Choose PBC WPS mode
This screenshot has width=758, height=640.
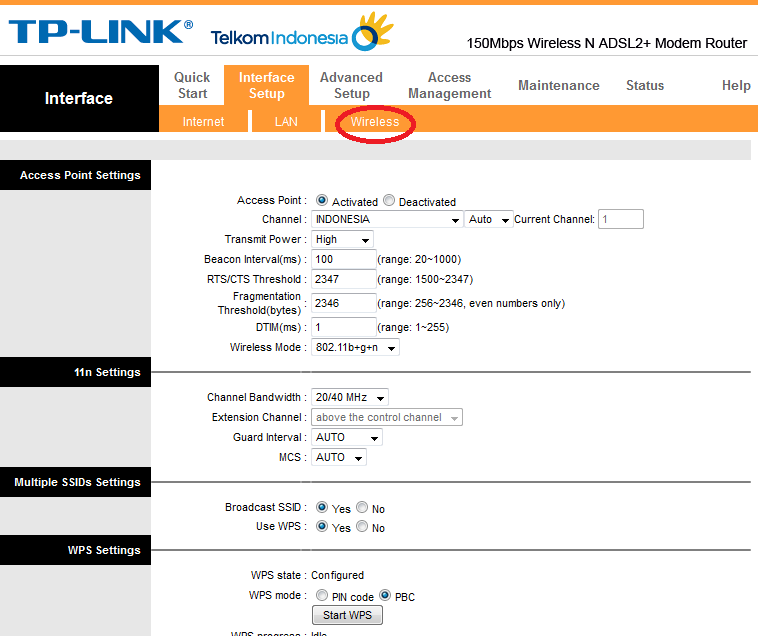385,595
